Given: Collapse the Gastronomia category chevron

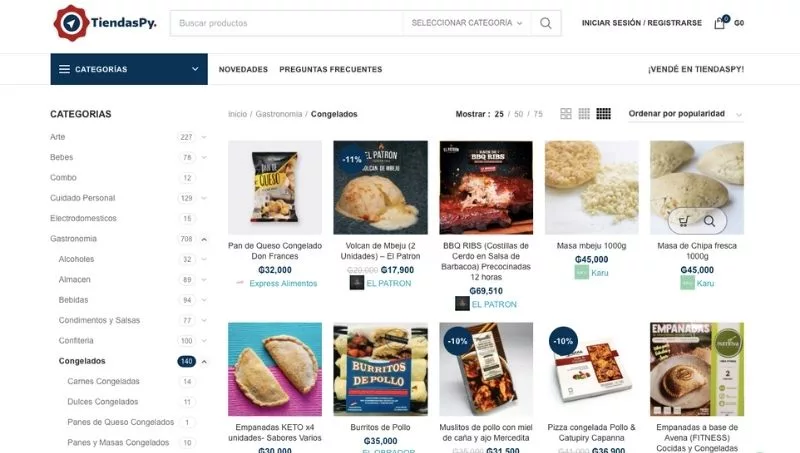Looking at the screenshot, I should 204,239.
